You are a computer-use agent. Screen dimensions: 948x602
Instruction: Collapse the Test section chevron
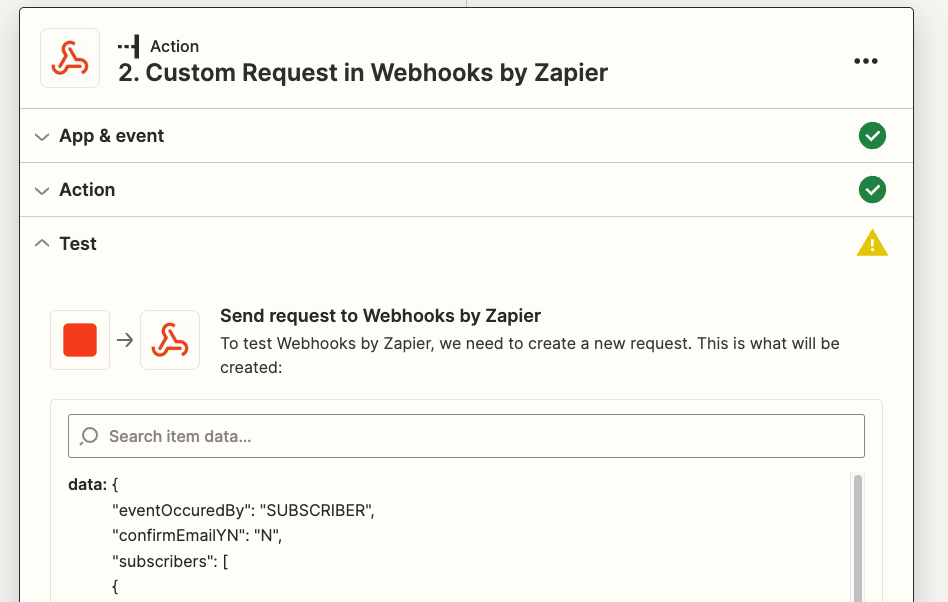(41, 243)
